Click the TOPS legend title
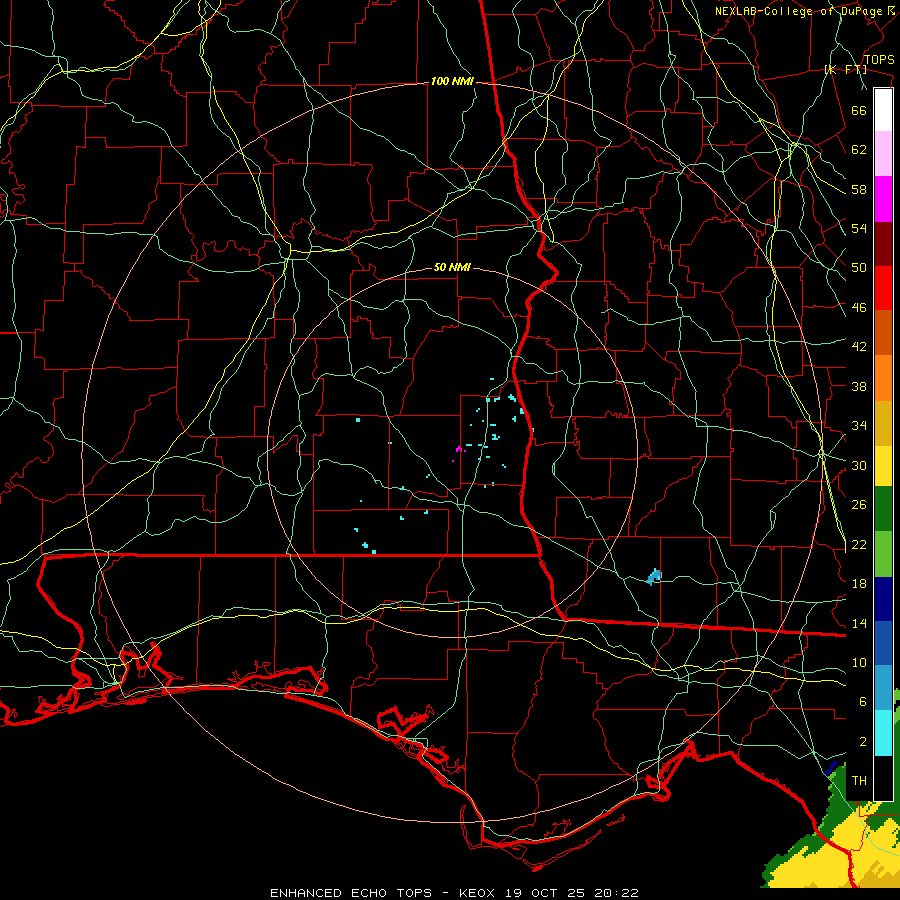Image resolution: width=900 pixels, height=900 pixels. tap(879, 60)
